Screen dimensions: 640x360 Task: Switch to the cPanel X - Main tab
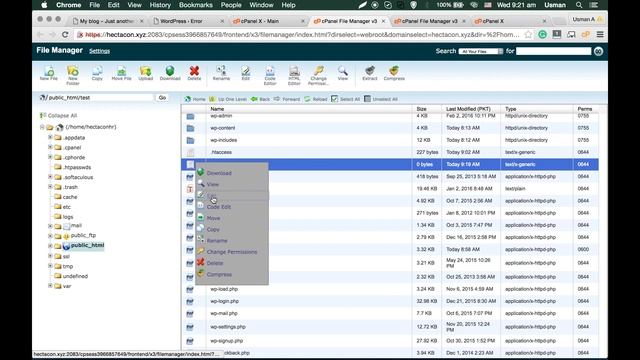point(267,21)
